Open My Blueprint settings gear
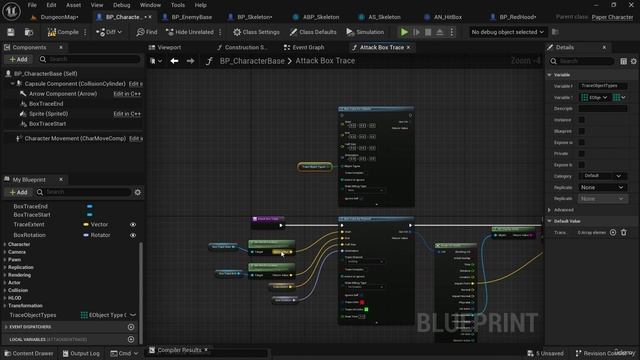The image size is (640, 360). (x=138, y=192)
